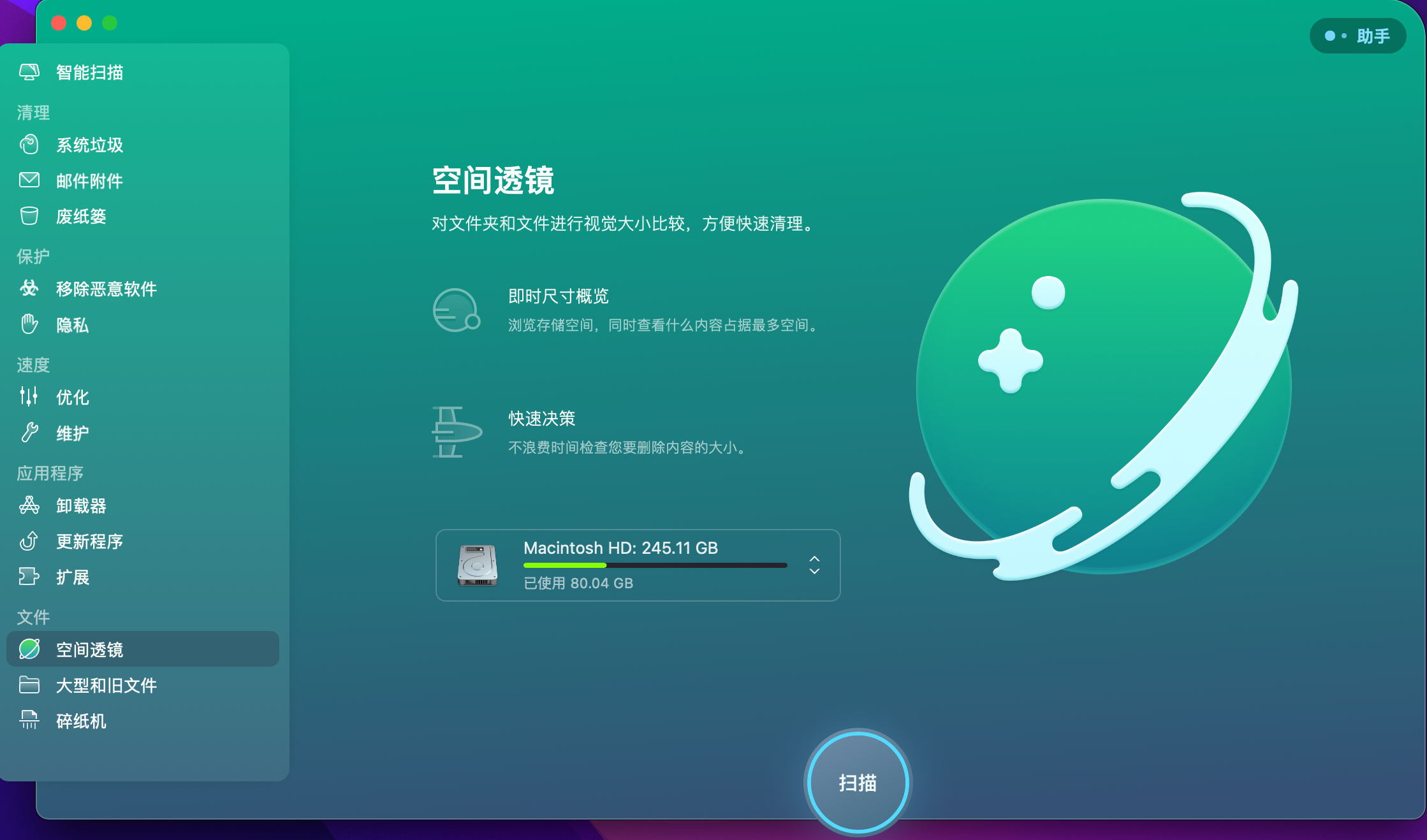Select the Mail Attachments (邮件附件) envelope icon
The image size is (1427, 840).
29,180
